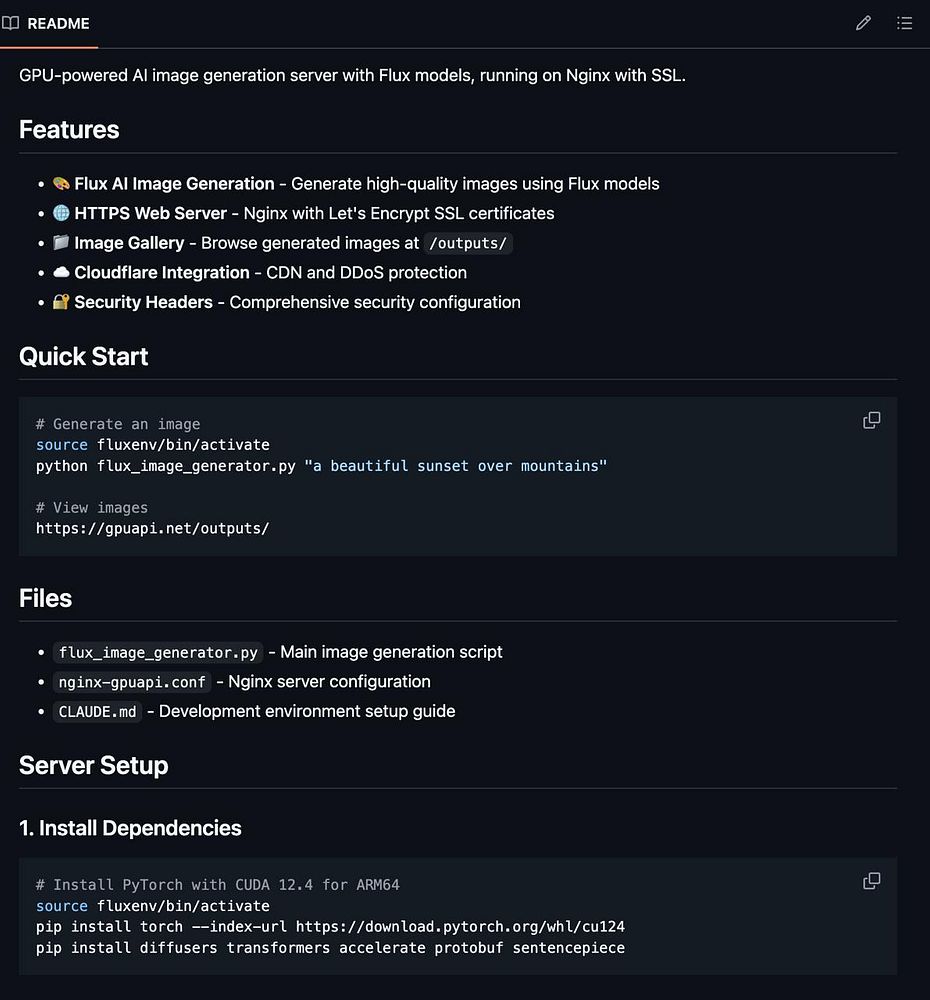
Task: Click the https://gpuapi.net/outputs/ URL in code block
Action: tap(152, 528)
